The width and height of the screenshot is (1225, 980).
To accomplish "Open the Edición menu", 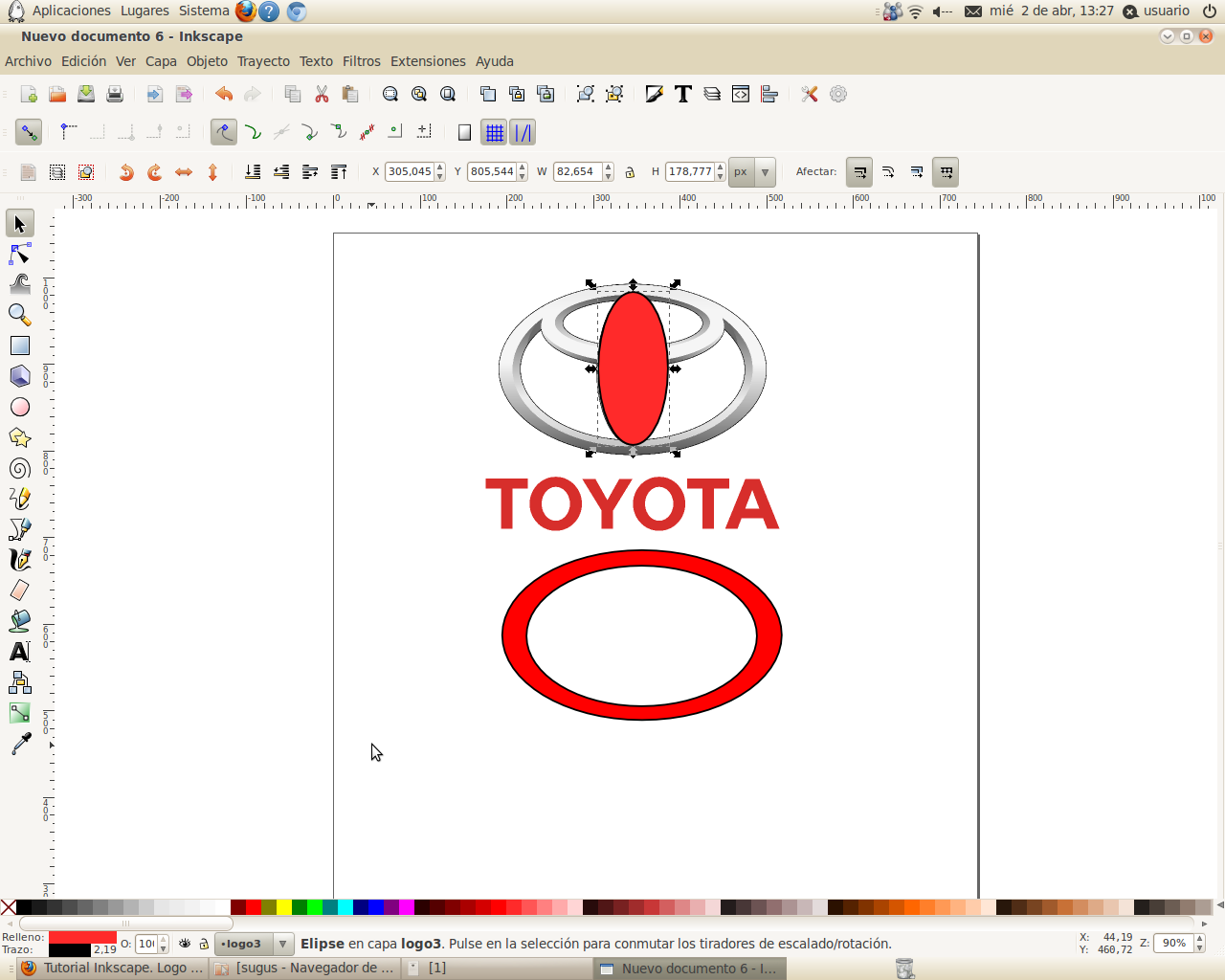I will (x=84, y=61).
